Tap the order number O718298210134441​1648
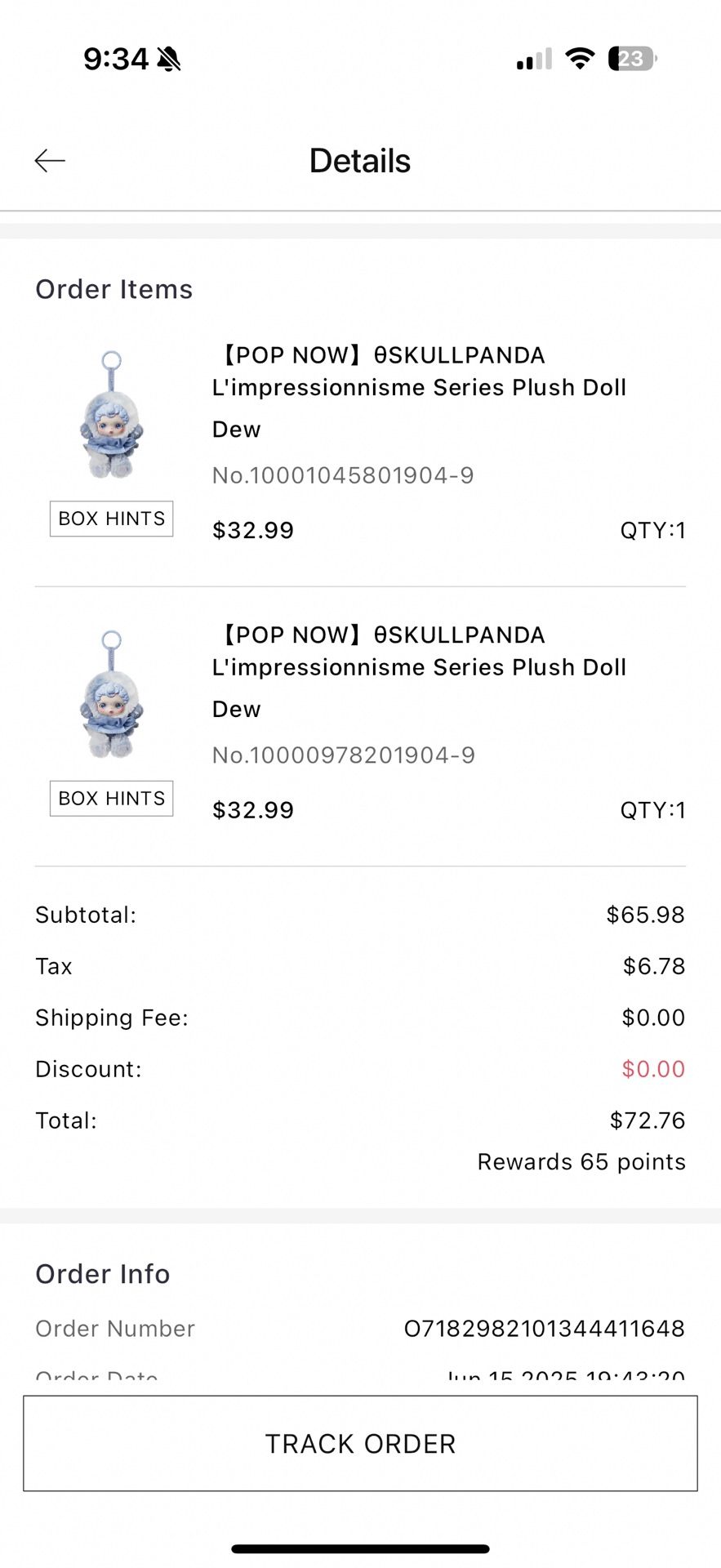 point(545,1329)
